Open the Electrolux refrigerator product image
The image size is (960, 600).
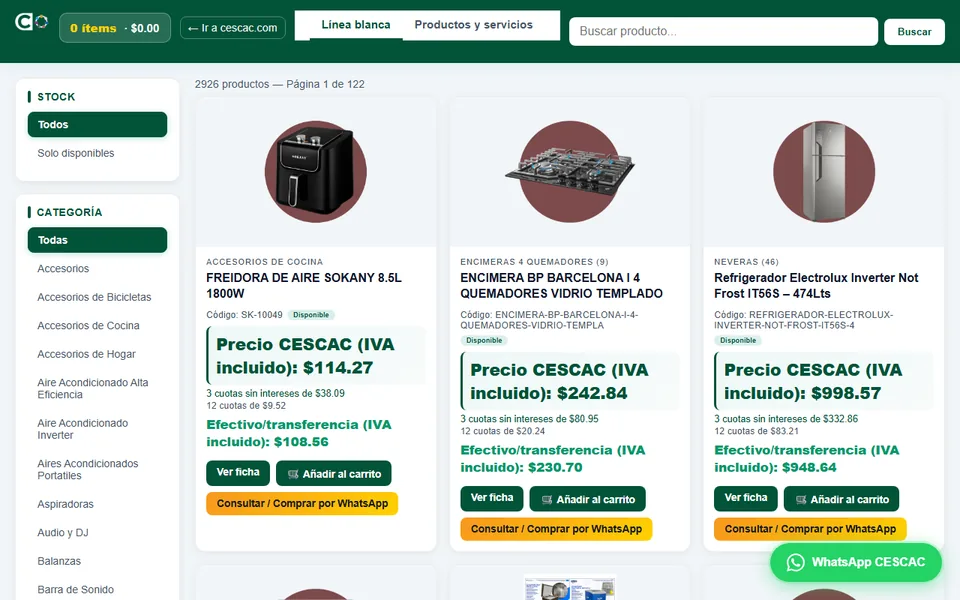(824, 171)
